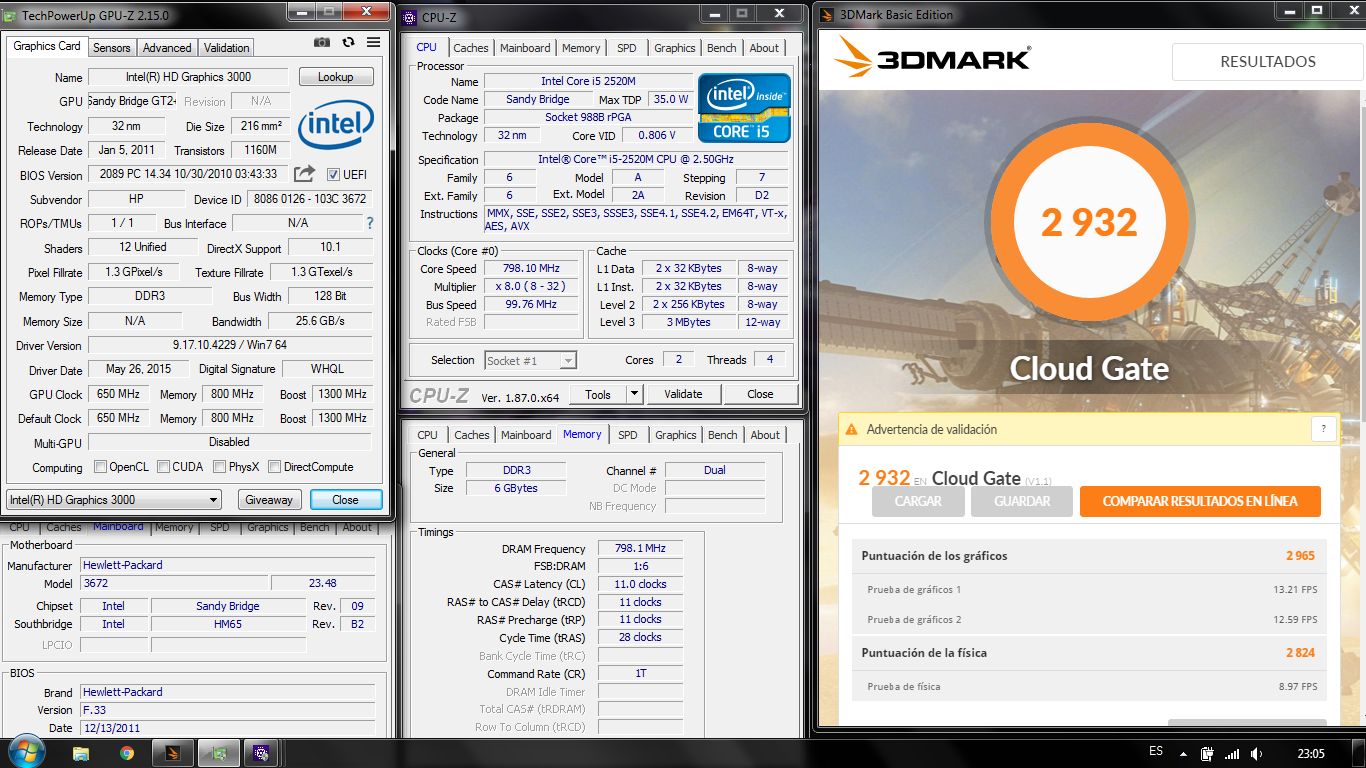The image size is (1366, 768).
Task: Click the CPU-Z title bar app icon
Action: pyautogui.click(x=410, y=18)
